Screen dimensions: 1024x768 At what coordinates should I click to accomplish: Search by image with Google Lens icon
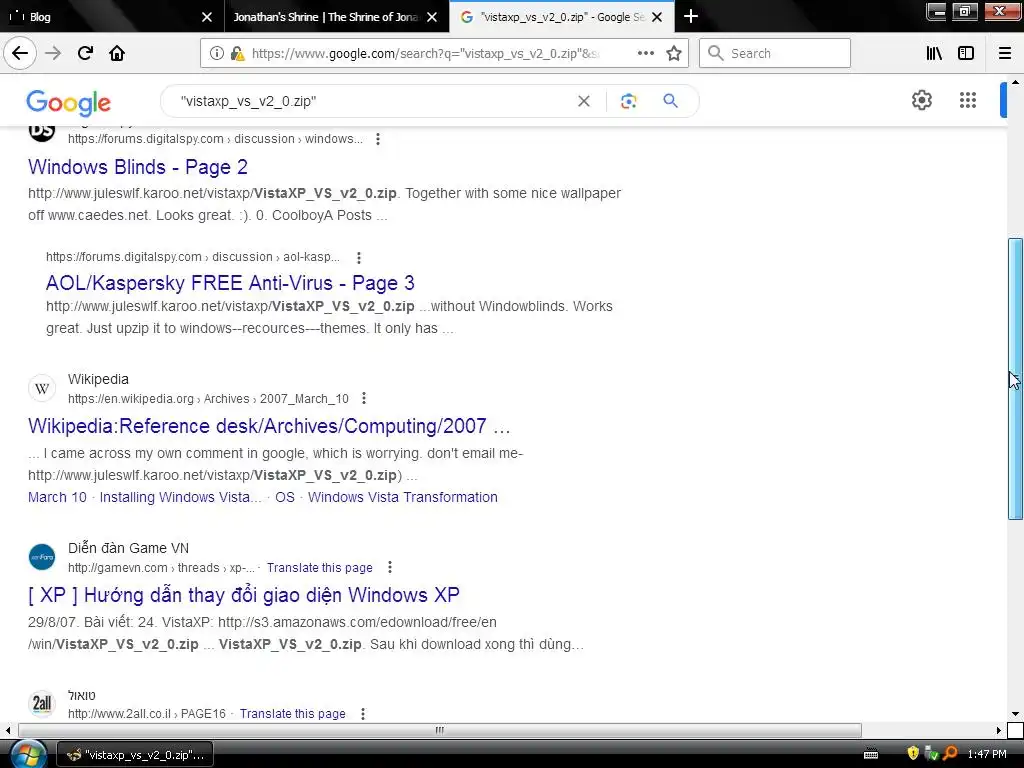pos(628,101)
